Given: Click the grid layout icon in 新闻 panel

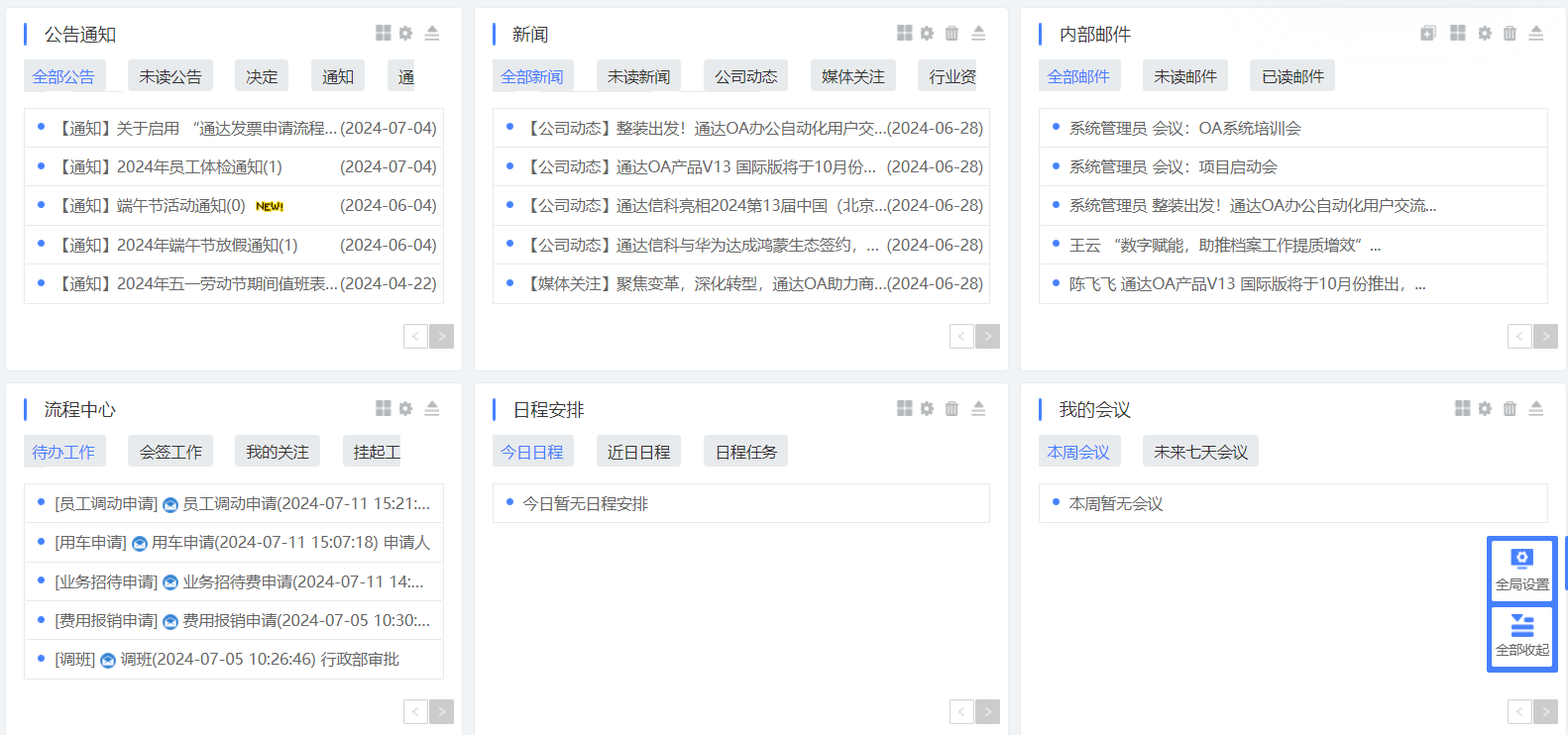Looking at the screenshot, I should tap(904, 34).
